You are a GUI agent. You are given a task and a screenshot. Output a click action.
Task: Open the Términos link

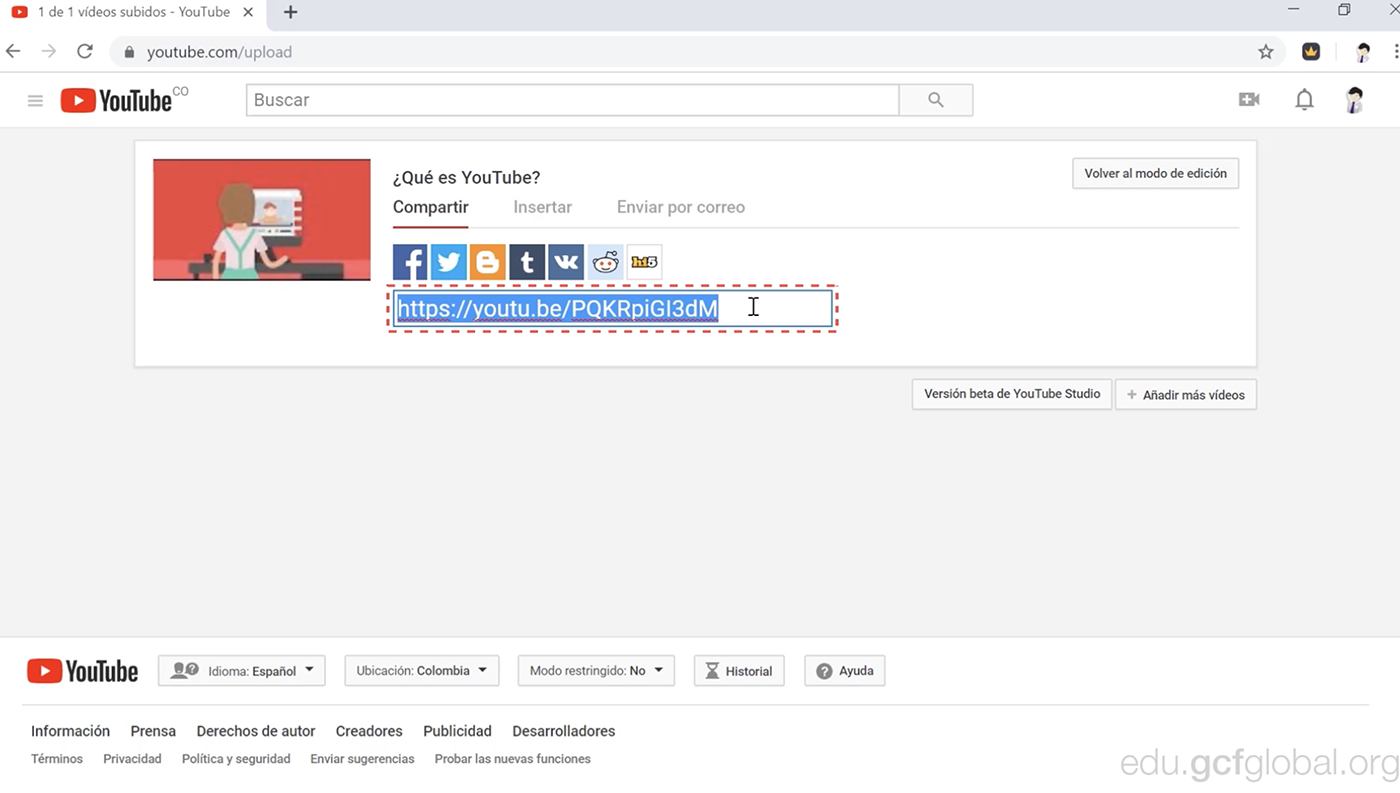pyautogui.click(x=57, y=759)
